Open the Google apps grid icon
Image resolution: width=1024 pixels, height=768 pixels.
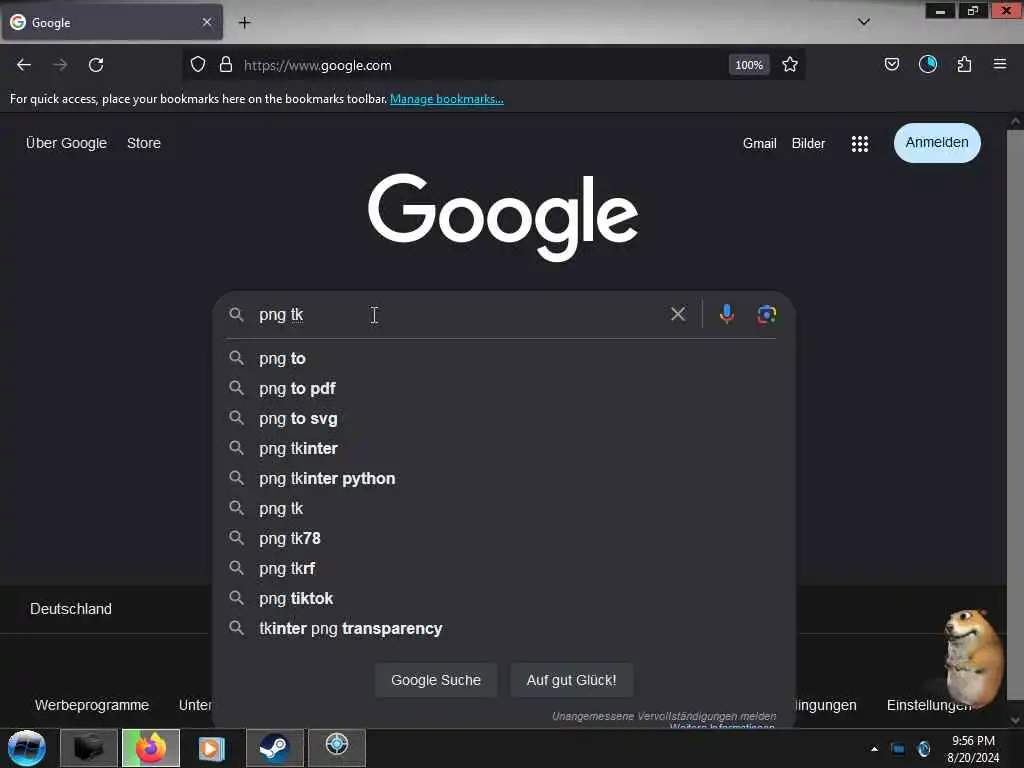(860, 144)
